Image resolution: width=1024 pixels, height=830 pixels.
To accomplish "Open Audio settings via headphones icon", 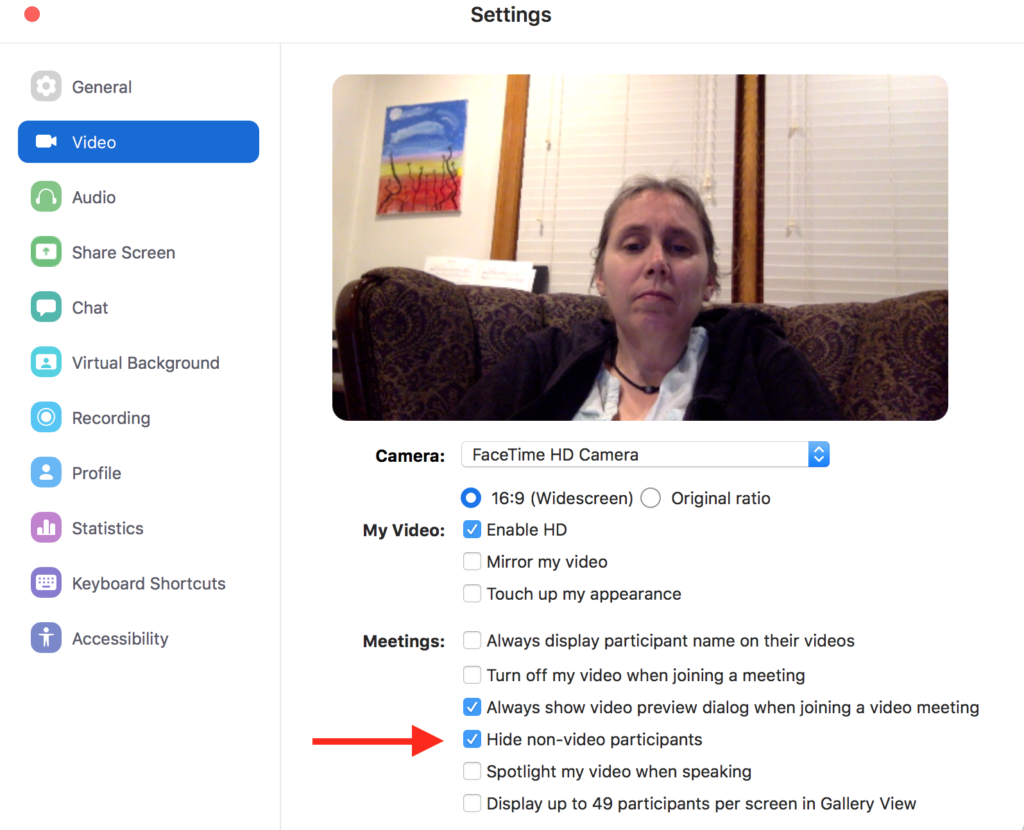I will point(46,197).
